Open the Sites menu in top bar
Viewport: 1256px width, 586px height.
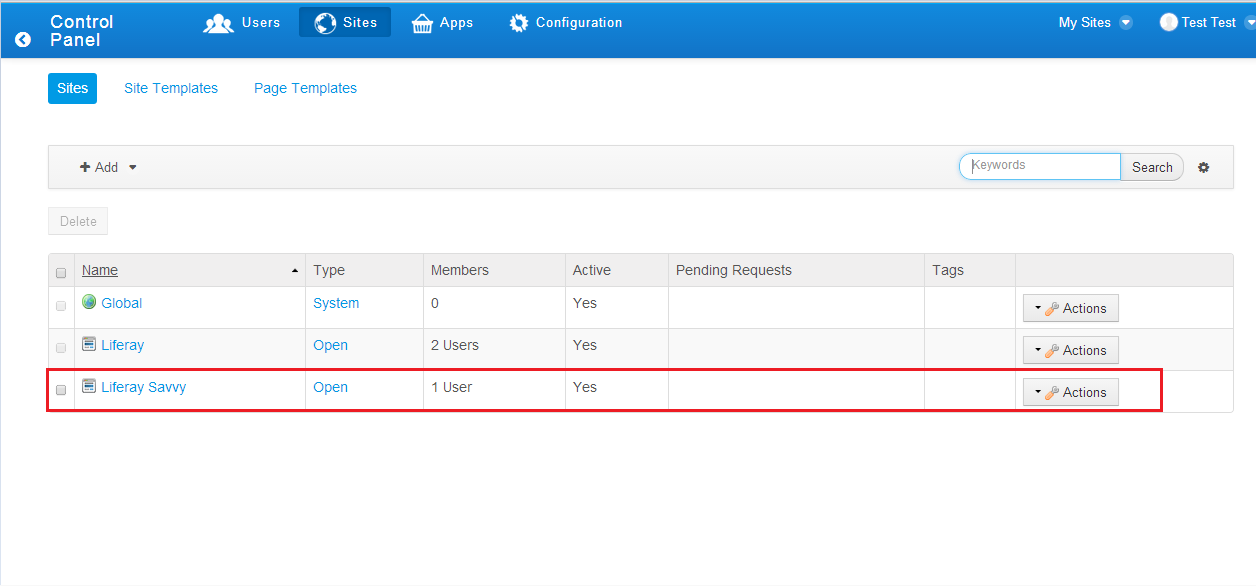[x=345, y=22]
